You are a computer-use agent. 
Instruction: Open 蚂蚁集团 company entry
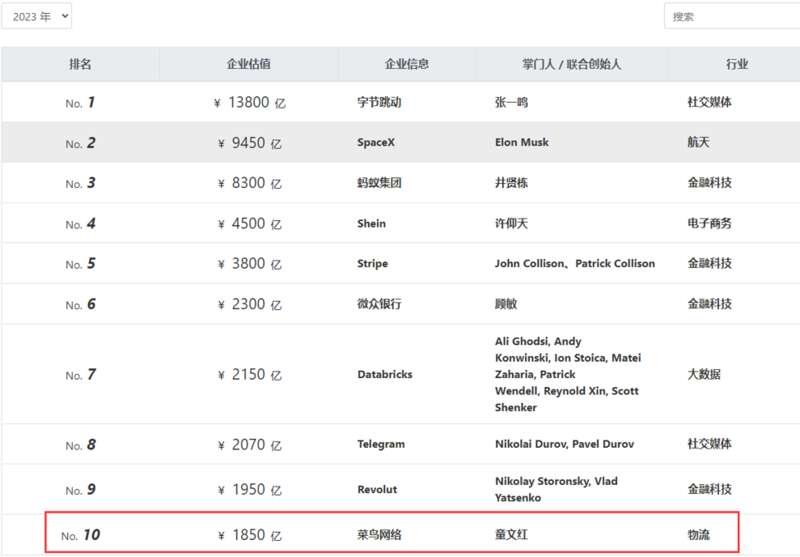[379, 183]
